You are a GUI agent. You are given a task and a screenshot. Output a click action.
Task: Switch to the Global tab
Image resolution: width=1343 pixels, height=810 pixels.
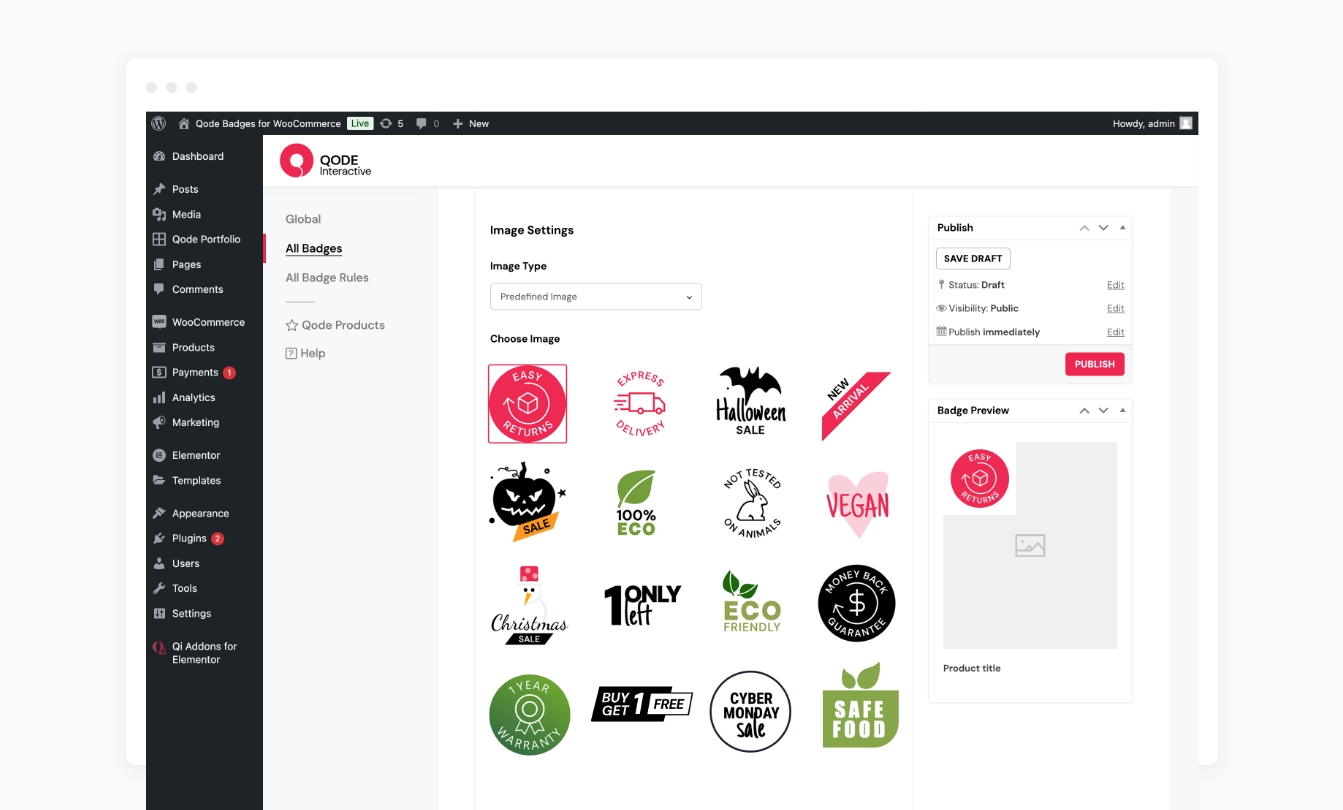click(x=303, y=219)
